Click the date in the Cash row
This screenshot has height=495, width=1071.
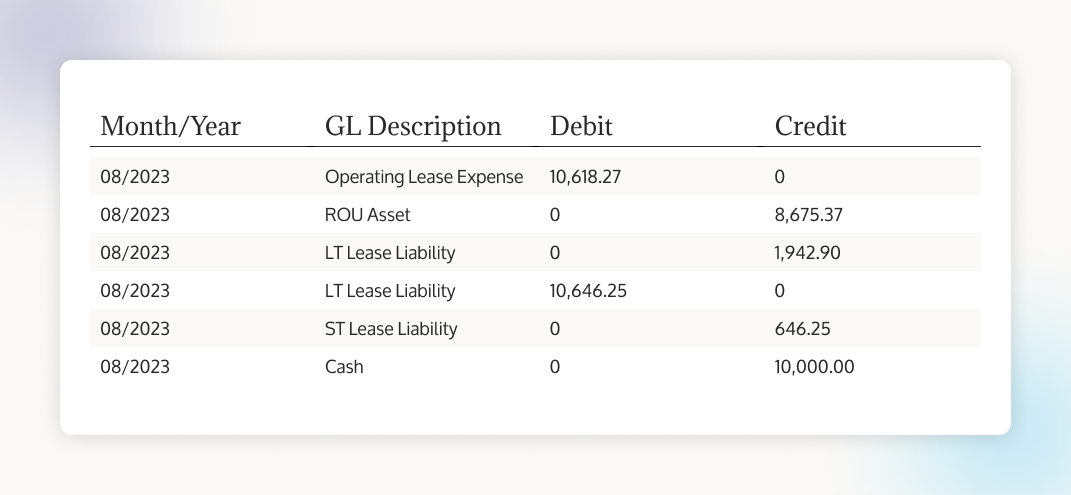135,367
